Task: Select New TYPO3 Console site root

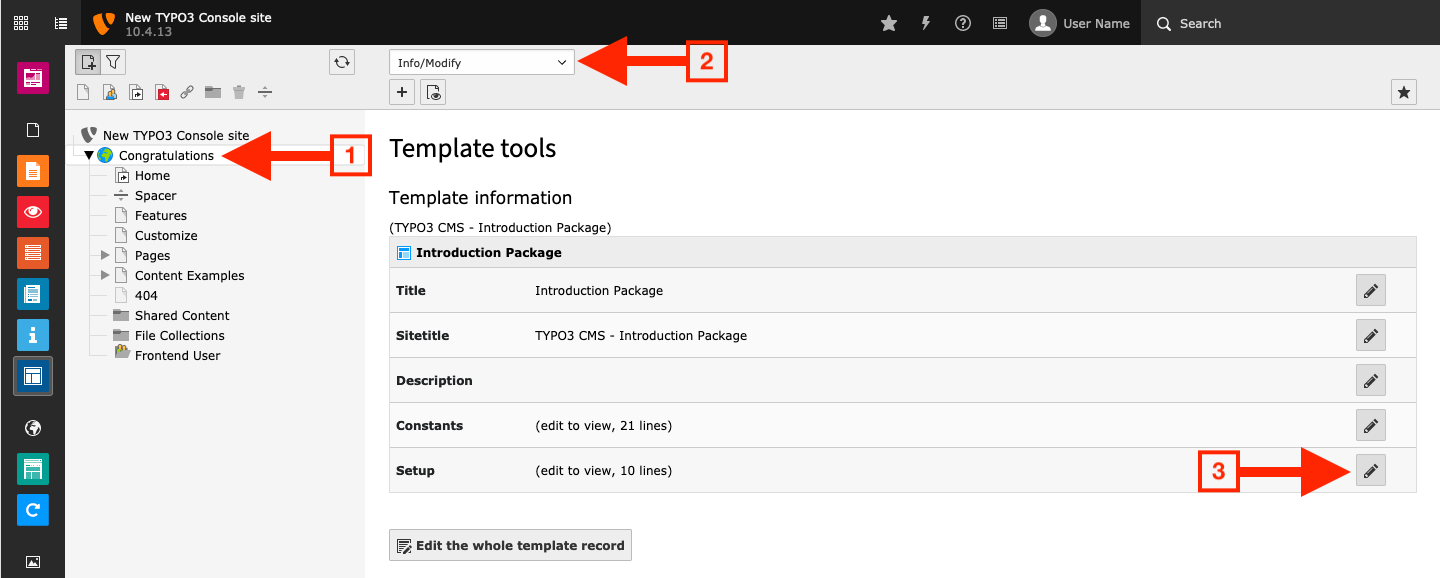Action: coord(176,135)
